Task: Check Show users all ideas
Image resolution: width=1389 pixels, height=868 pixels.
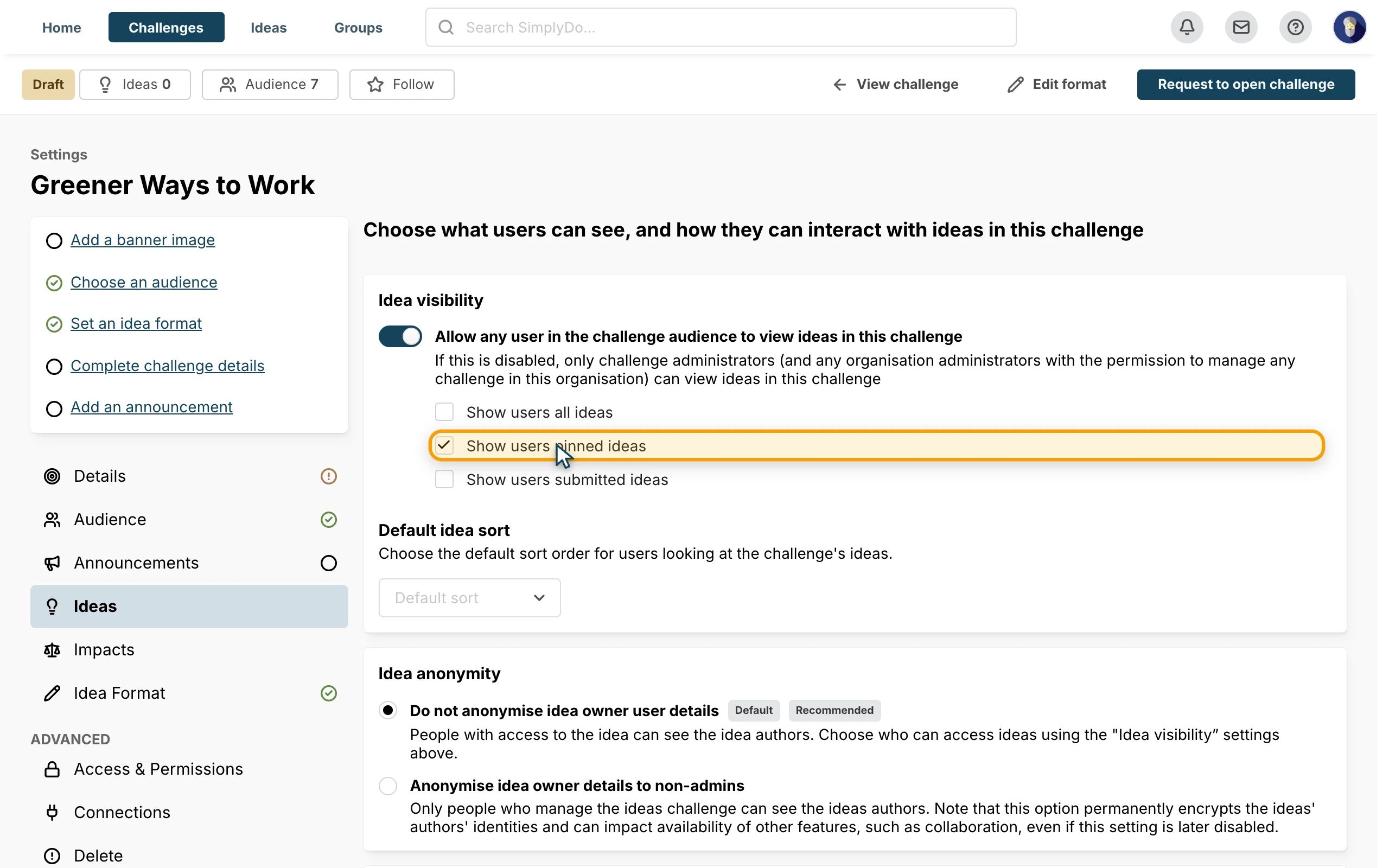Action: pos(444,412)
